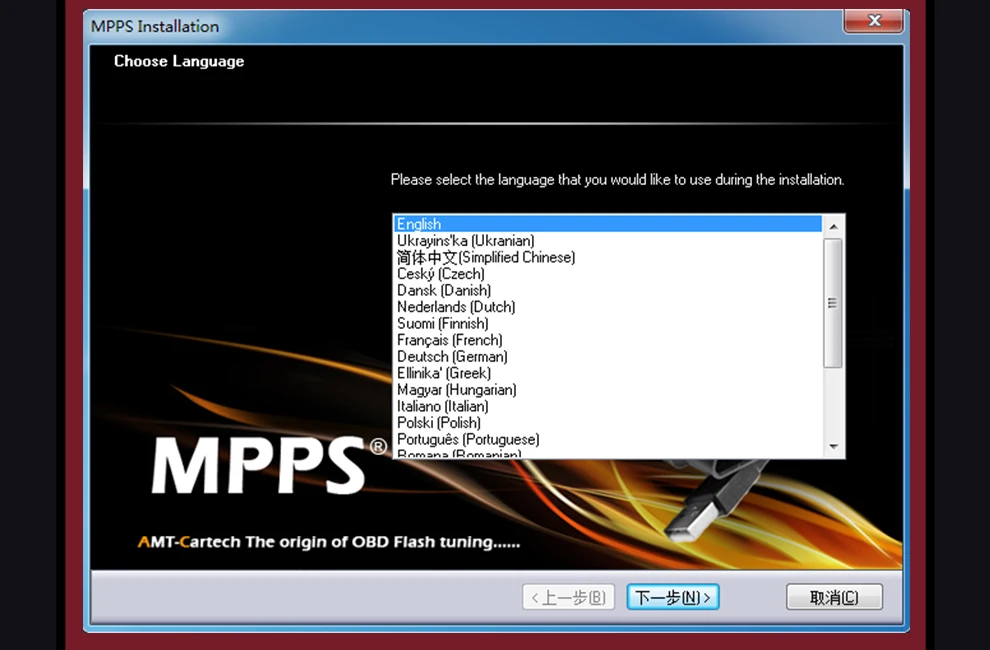This screenshot has height=650, width=990.
Task: Select Português (Portuguese) language
Action: pos(608,439)
